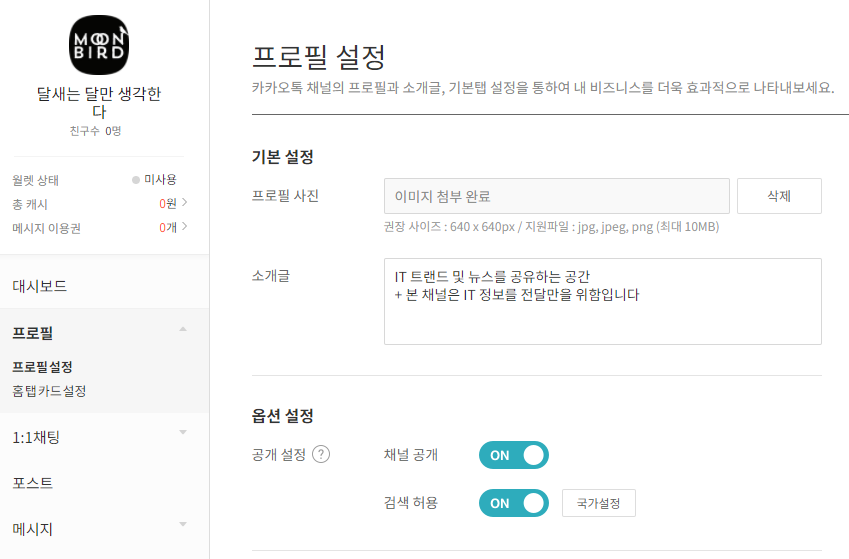
Task: Expand the 메시지 menu arrow
Action: (x=183, y=524)
